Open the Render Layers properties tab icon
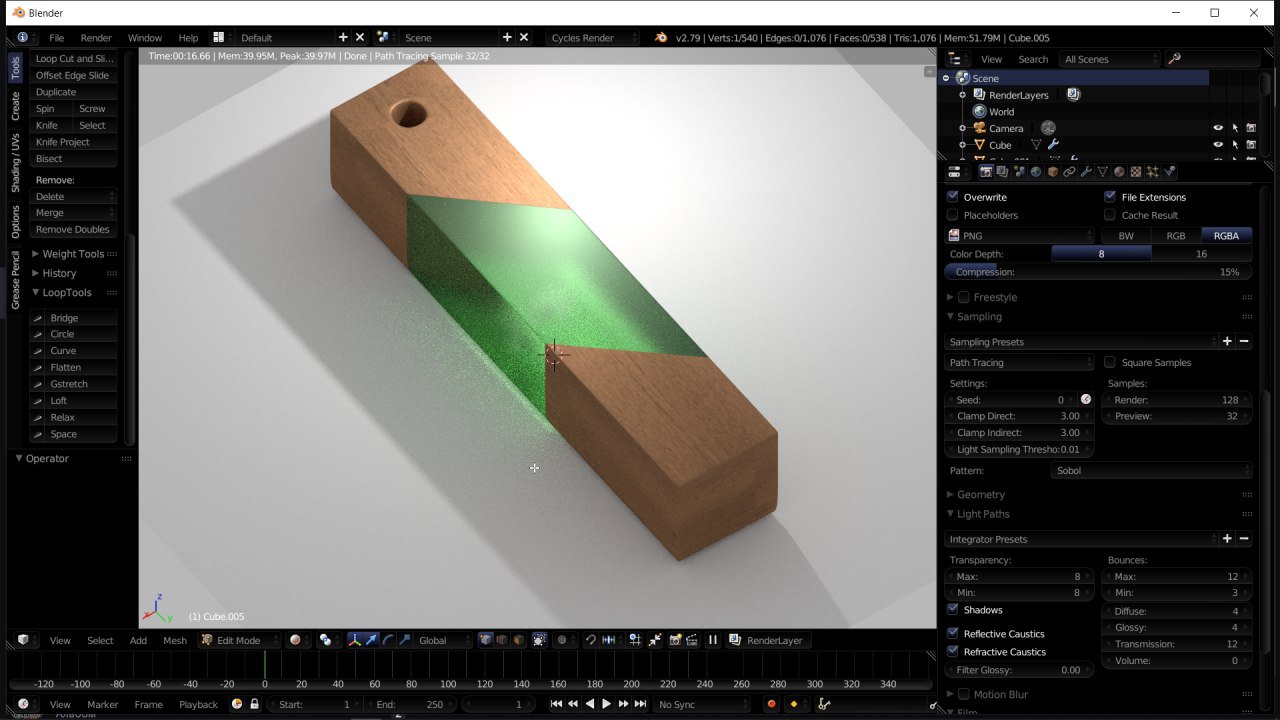The image size is (1280, 720). [x=1002, y=172]
